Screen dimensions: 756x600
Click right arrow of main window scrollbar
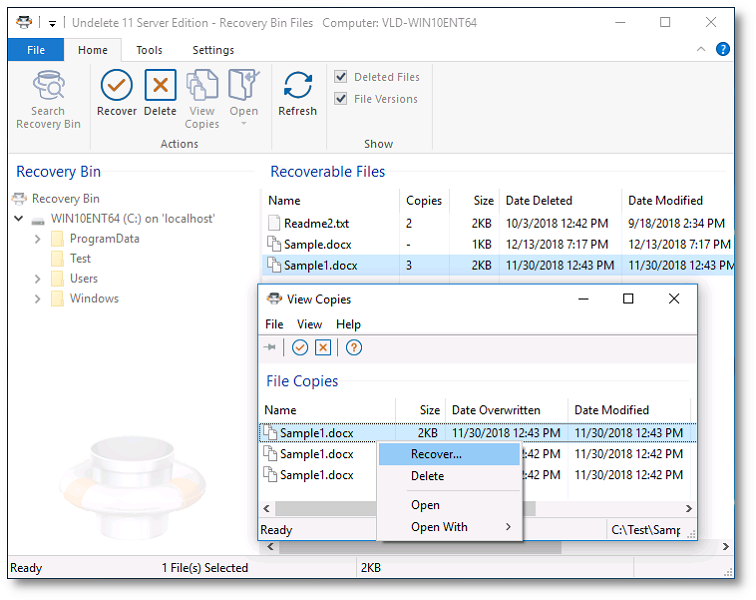(x=726, y=546)
